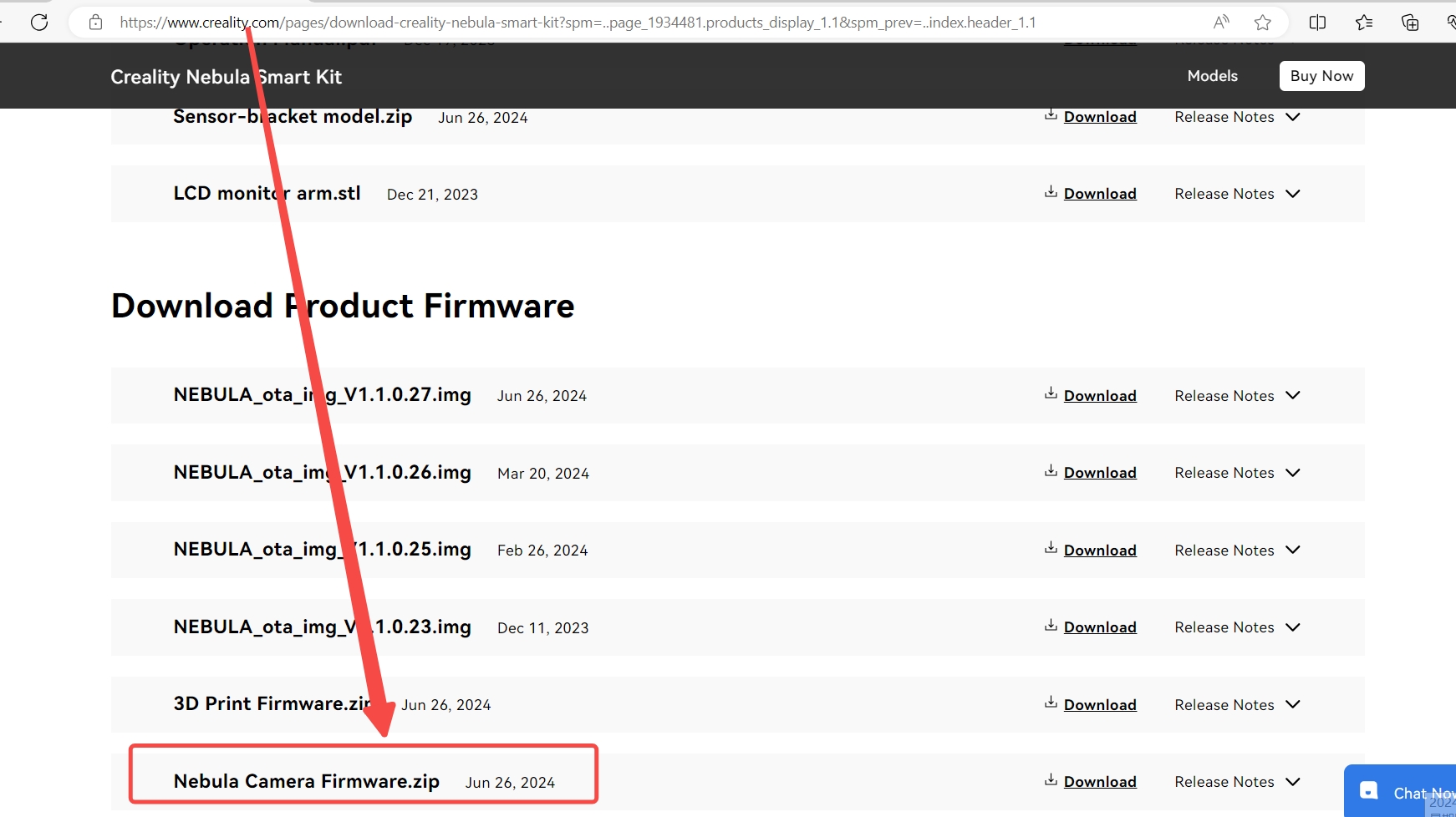Select the file name LCD monitor arm.stl

tap(267, 193)
